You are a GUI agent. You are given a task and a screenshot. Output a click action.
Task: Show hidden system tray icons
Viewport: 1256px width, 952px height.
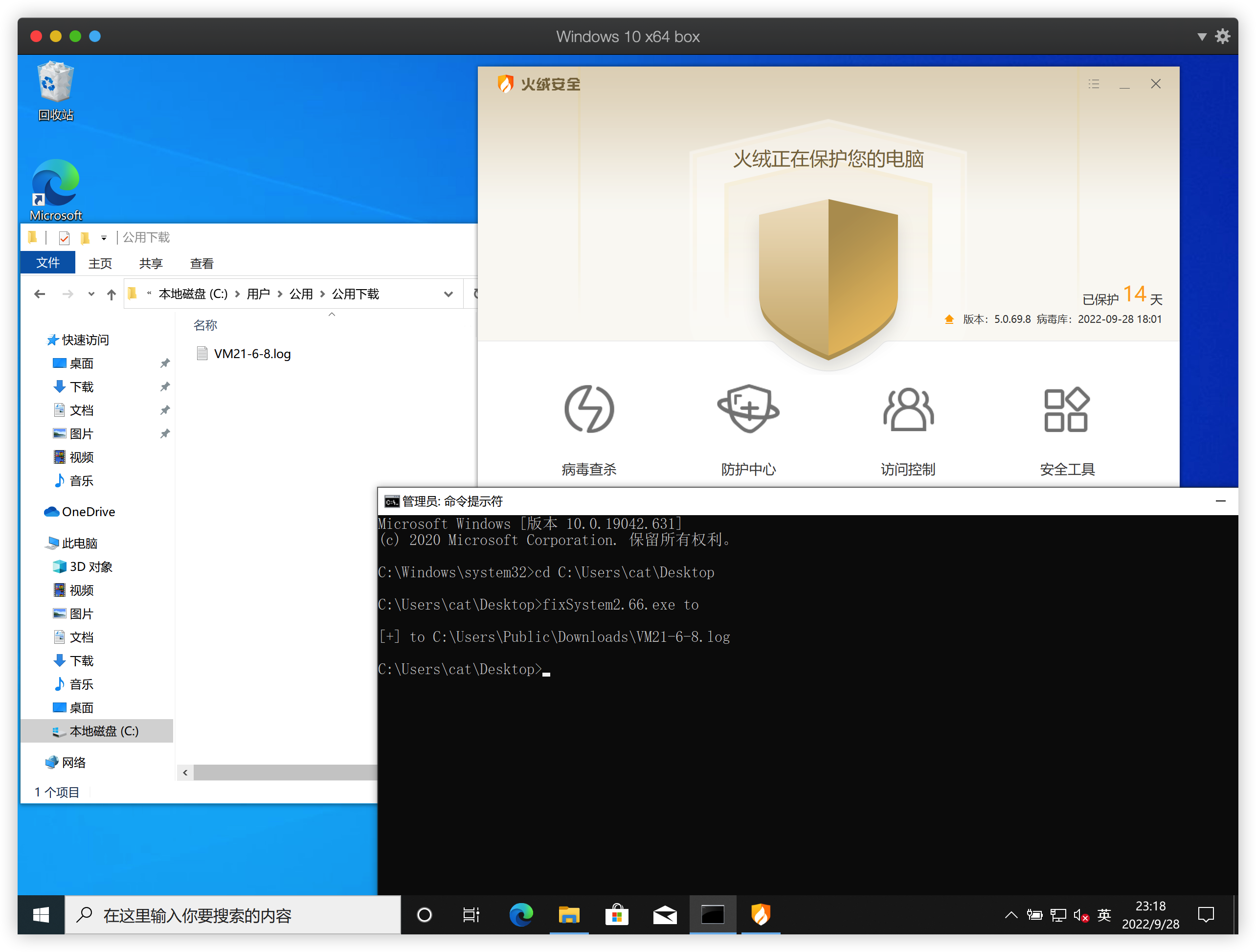[x=1010, y=915]
